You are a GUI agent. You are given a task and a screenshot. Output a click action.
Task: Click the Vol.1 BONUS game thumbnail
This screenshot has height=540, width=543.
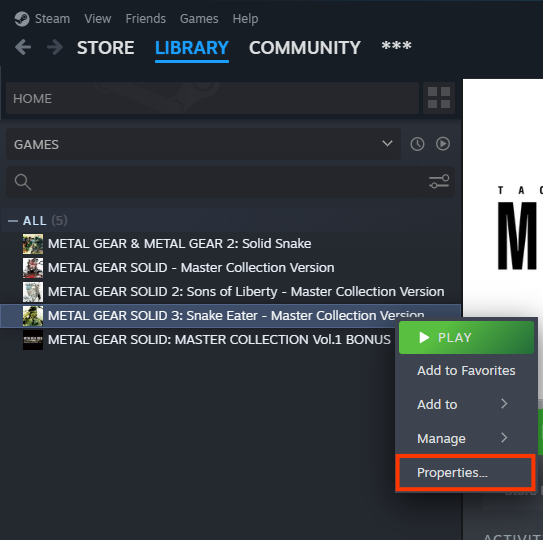coord(33,340)
